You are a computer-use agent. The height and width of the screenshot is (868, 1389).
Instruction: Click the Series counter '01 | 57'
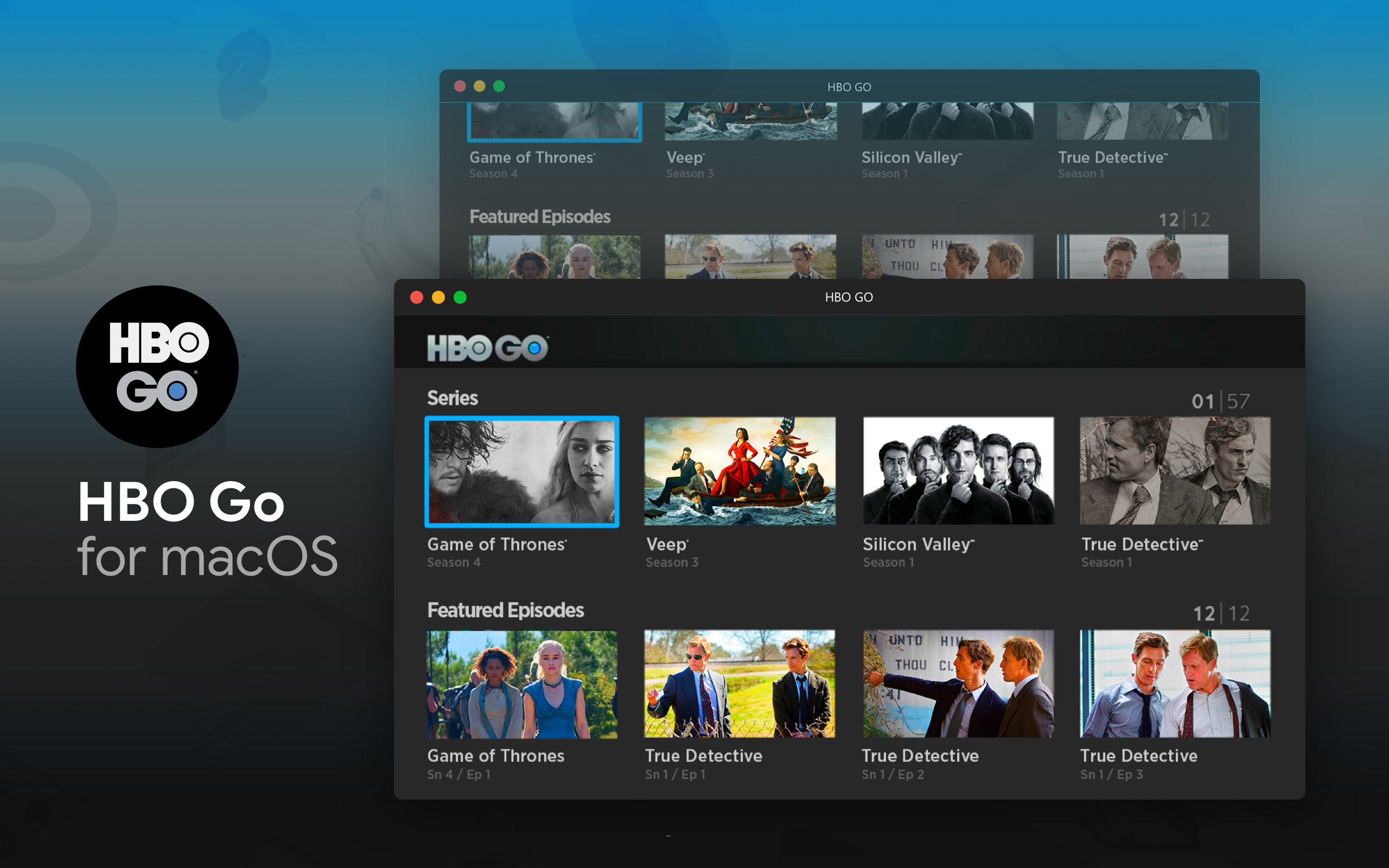tap(1220, 401)
